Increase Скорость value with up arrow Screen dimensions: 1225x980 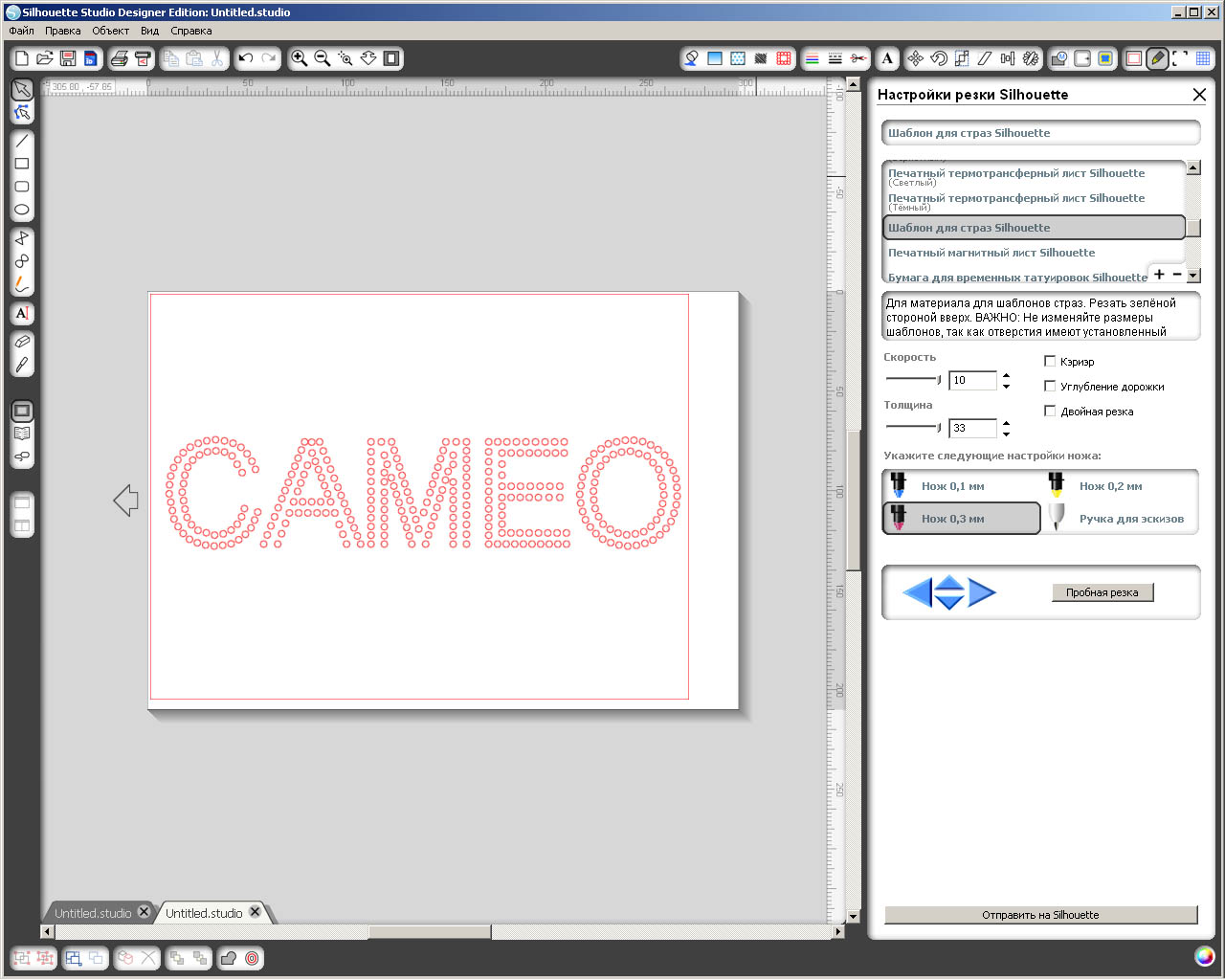pyautogui.click(x=1006, y=375)
